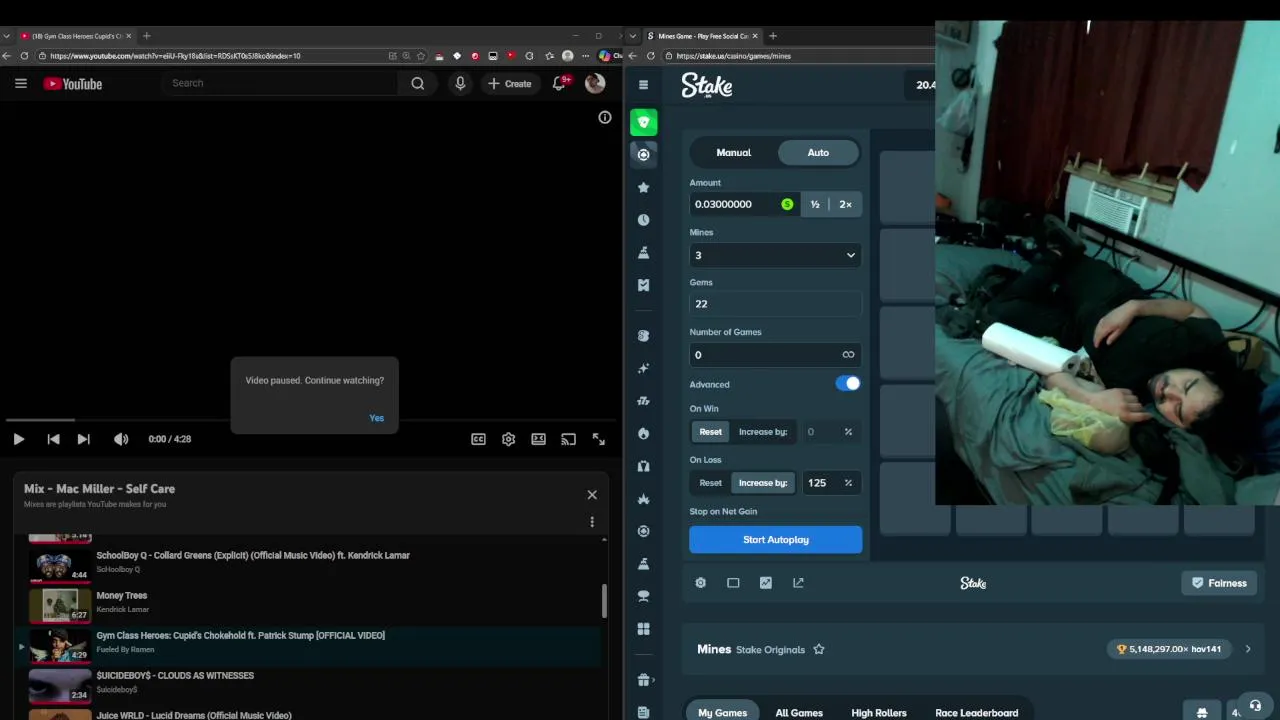Image resolution: width=1280 pixels, height=720 pixels.
Task: Switch the player to theater mode
Action: tap(538, 439)
